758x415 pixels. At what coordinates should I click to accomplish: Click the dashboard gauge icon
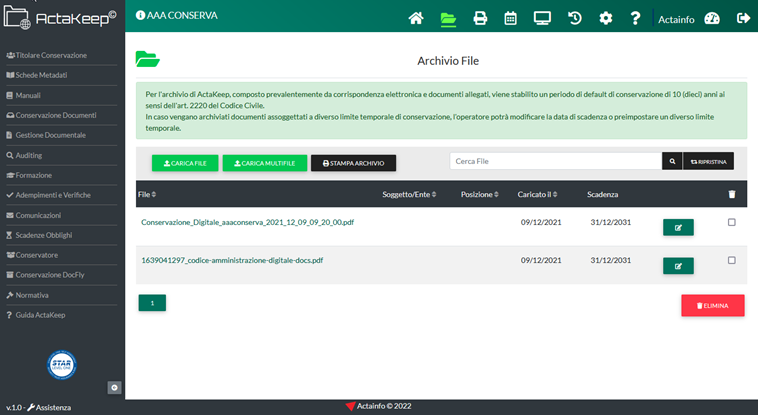tap(712, 17)
